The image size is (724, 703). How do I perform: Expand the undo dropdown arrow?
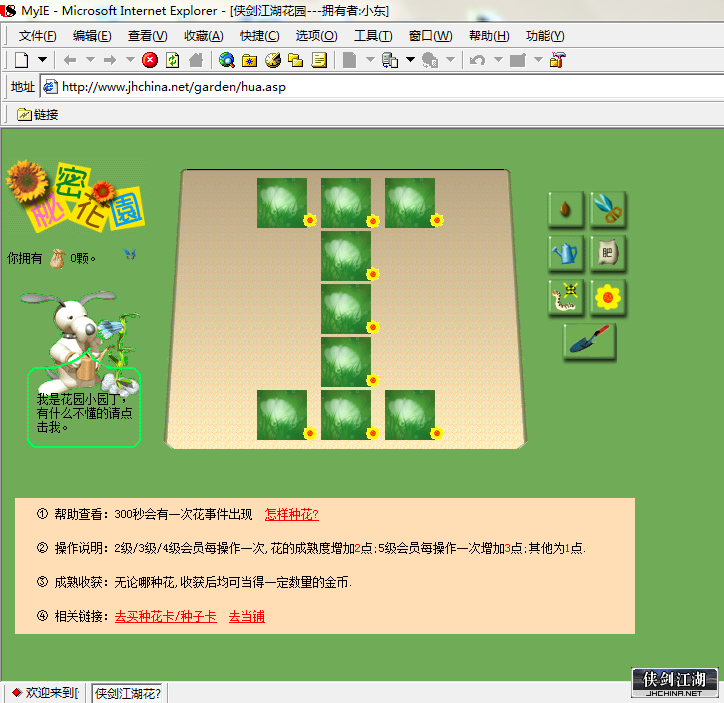point(498,60)
